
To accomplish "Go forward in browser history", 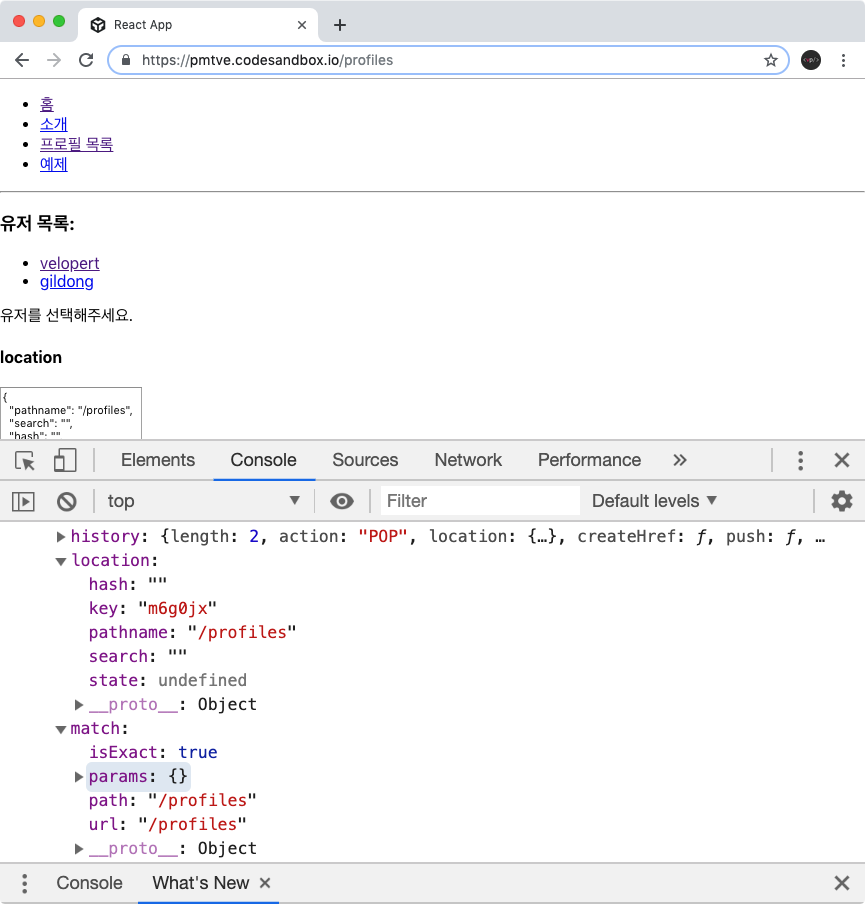I will pyautogui.click(x=54, y=60).
